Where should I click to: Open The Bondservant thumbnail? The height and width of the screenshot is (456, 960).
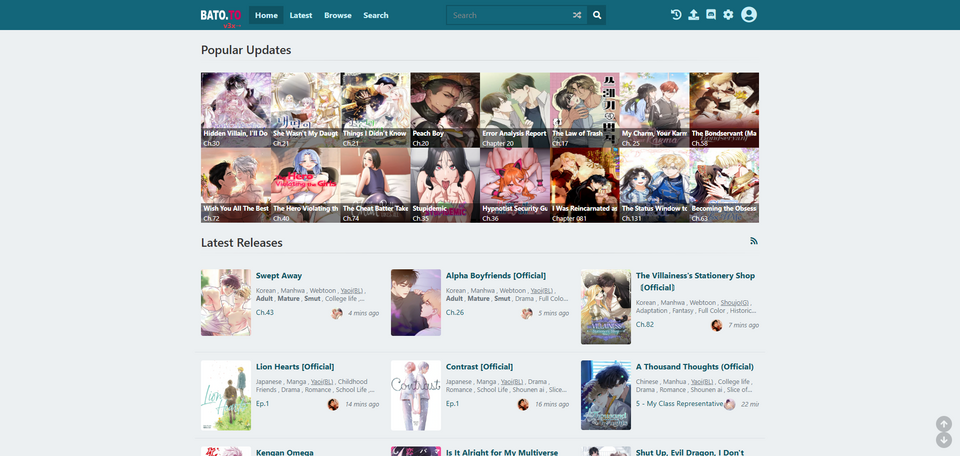click(x=724, y=110)
